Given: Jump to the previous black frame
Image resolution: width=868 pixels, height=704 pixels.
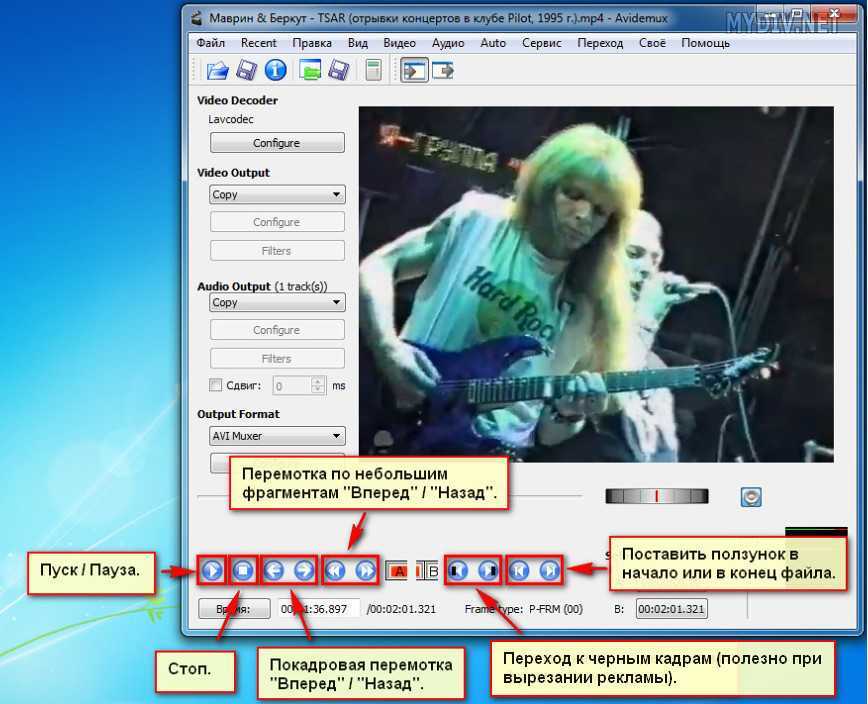Looking at the screenshot, I should [x=457, y=570].
